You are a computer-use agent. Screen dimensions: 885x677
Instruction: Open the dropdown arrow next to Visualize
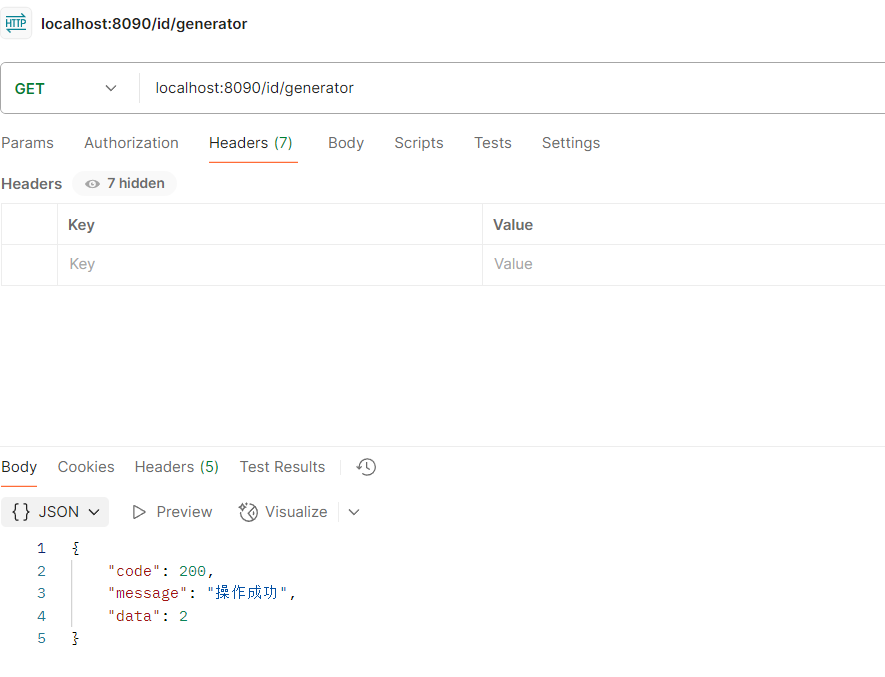pyautogui.click(x=354, y=511)
